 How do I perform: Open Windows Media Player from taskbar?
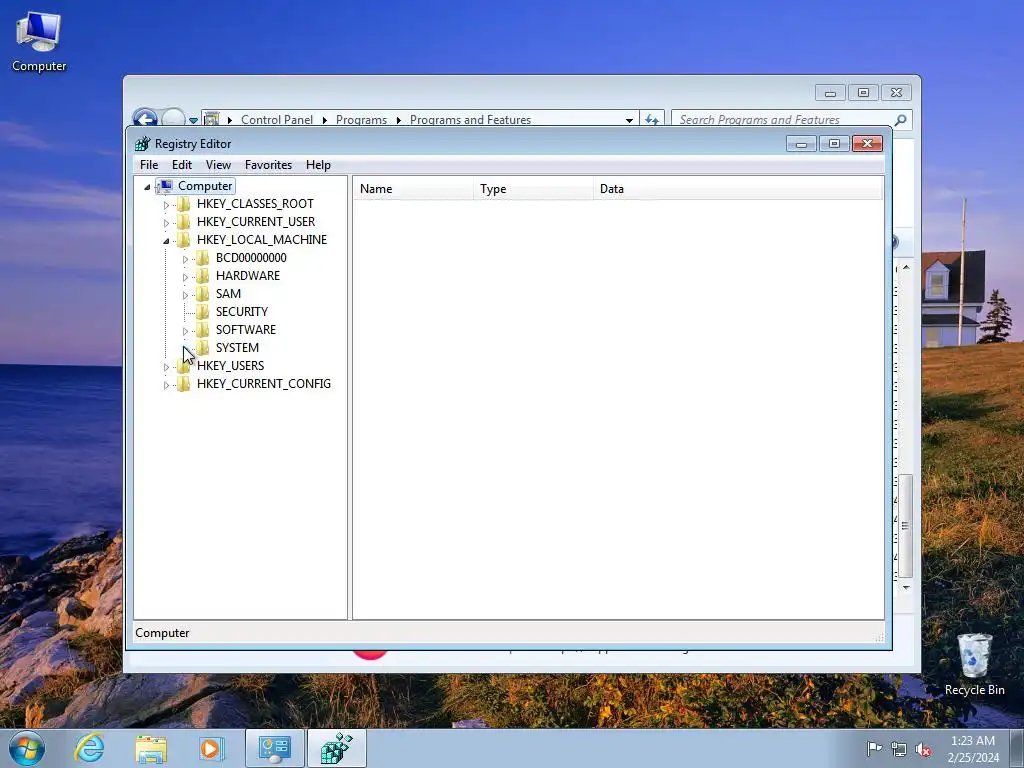coord(211,748)
